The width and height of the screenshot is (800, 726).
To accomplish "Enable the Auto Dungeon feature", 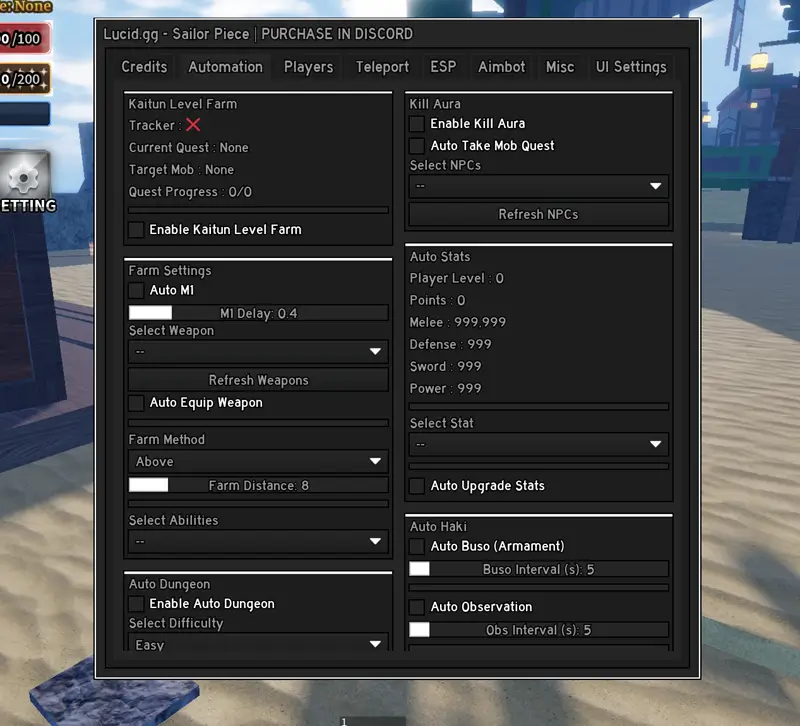I will [x=136, y=603].
